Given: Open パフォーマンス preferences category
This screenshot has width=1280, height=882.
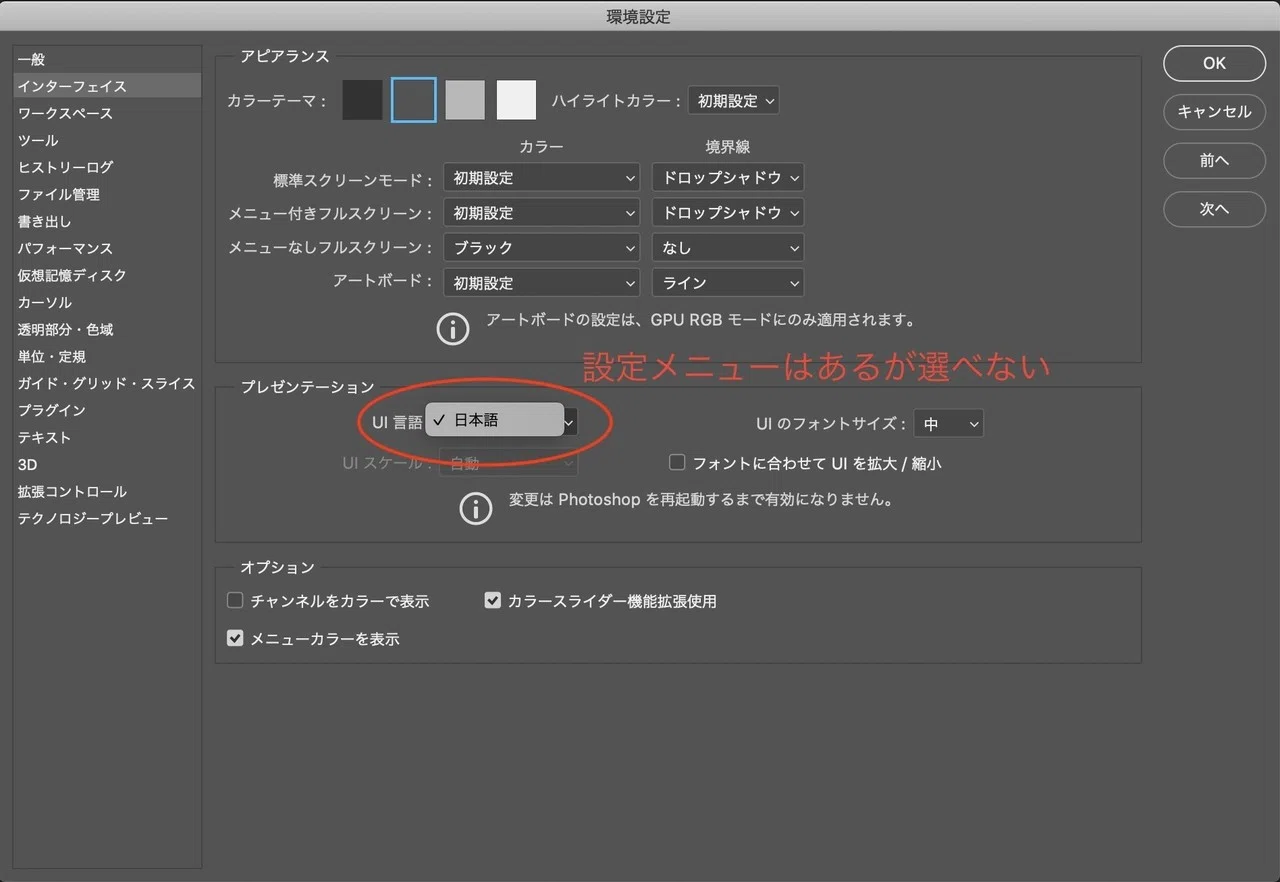Looking at the screenshot, I should pyautogui.click(x=107, y=249).
